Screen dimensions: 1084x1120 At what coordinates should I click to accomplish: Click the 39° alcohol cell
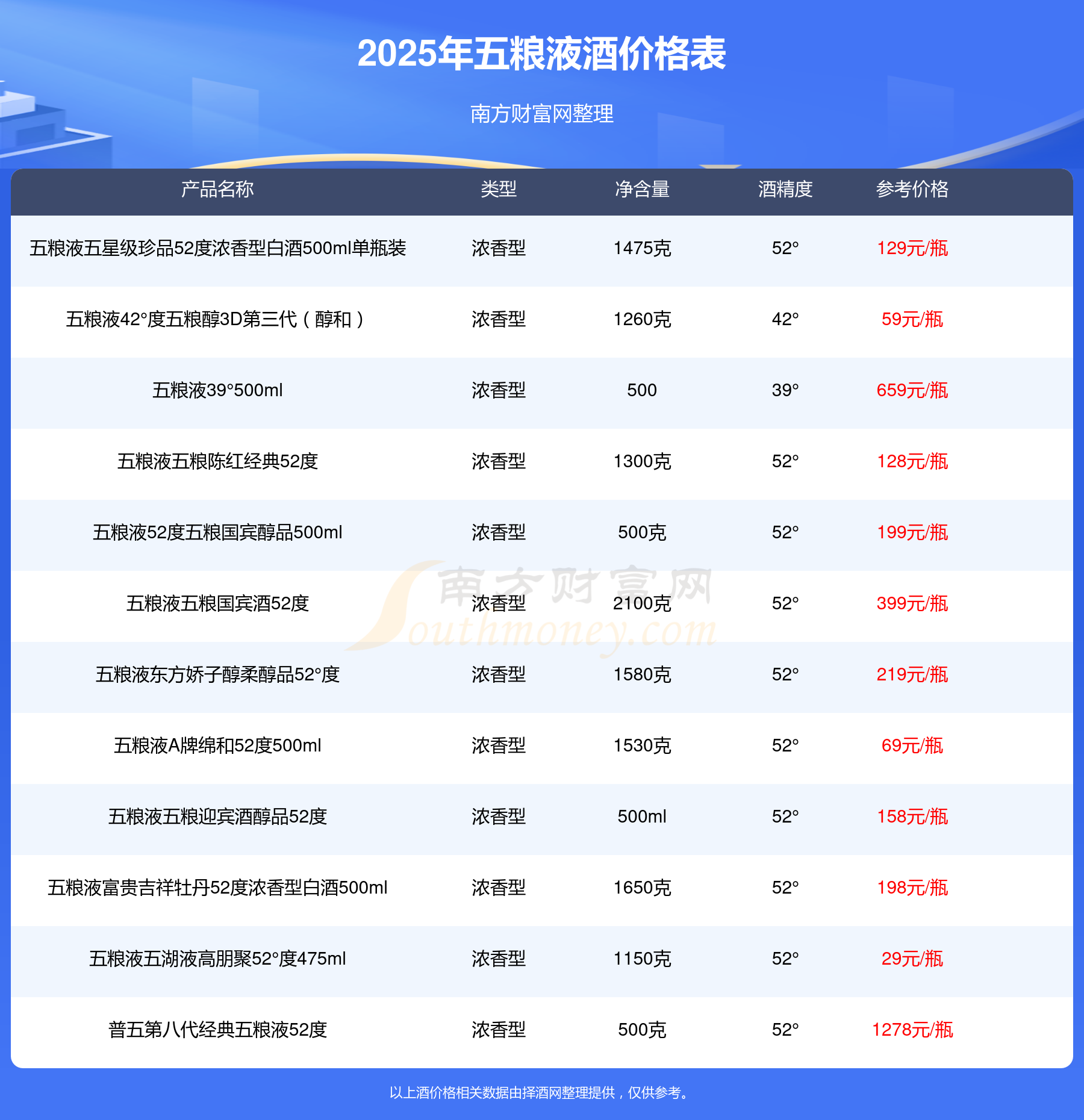[785, 390]
